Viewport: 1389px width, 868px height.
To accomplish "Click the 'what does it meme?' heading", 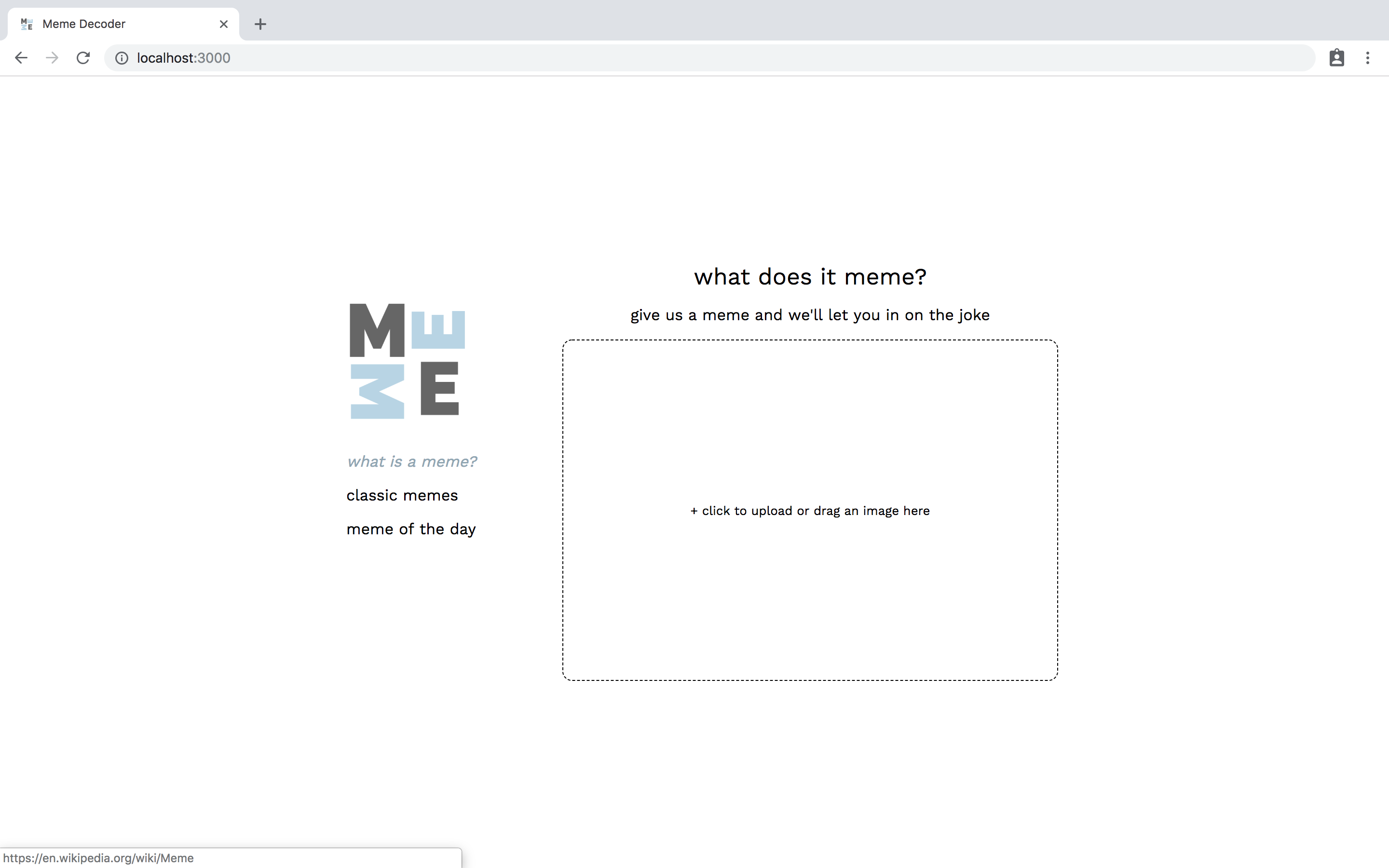I will click(810, 277).
